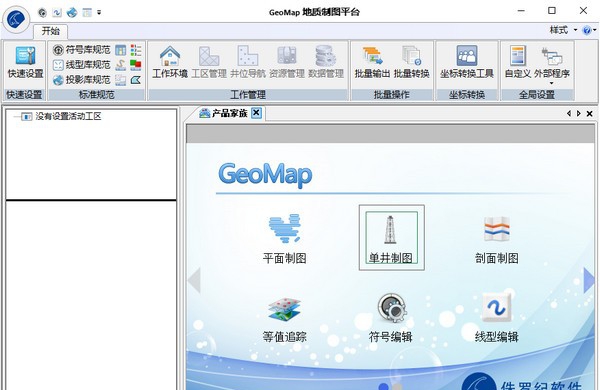Click the teal flag-shaped icon in 标准规范
Screen dimensions: 600x390
click(136, 80)
